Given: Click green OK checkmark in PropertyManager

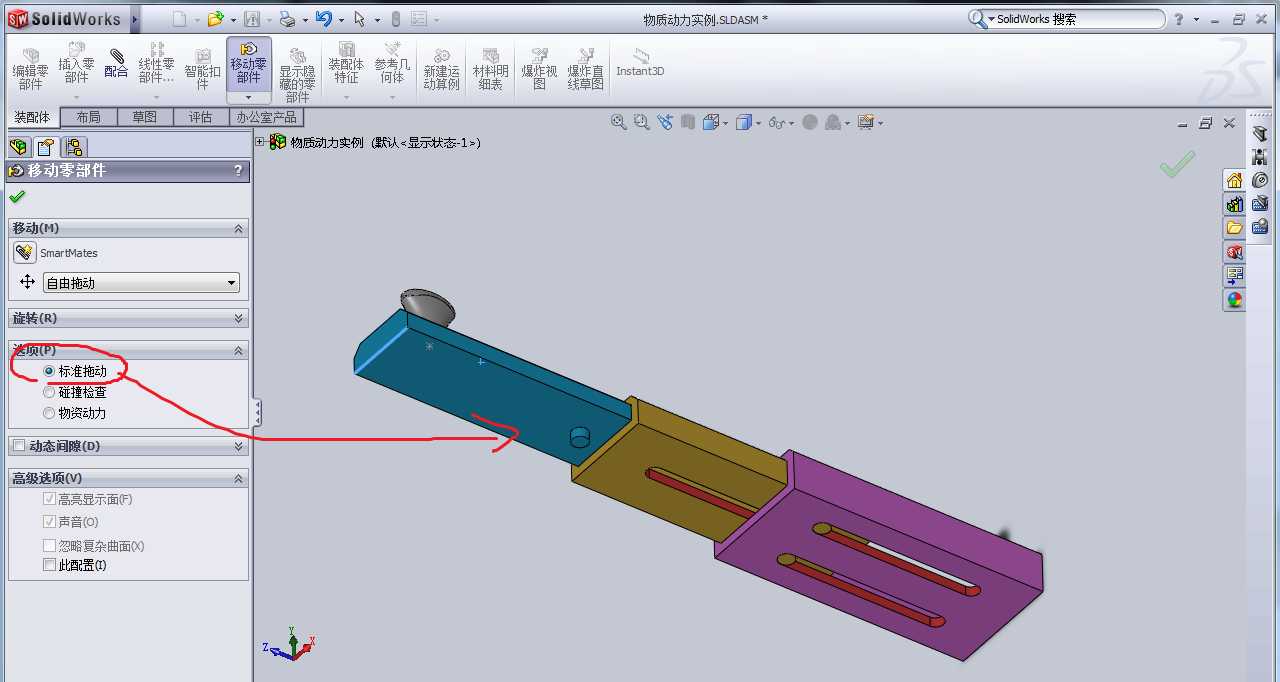Looking at the screenshot, I should 17,197.
